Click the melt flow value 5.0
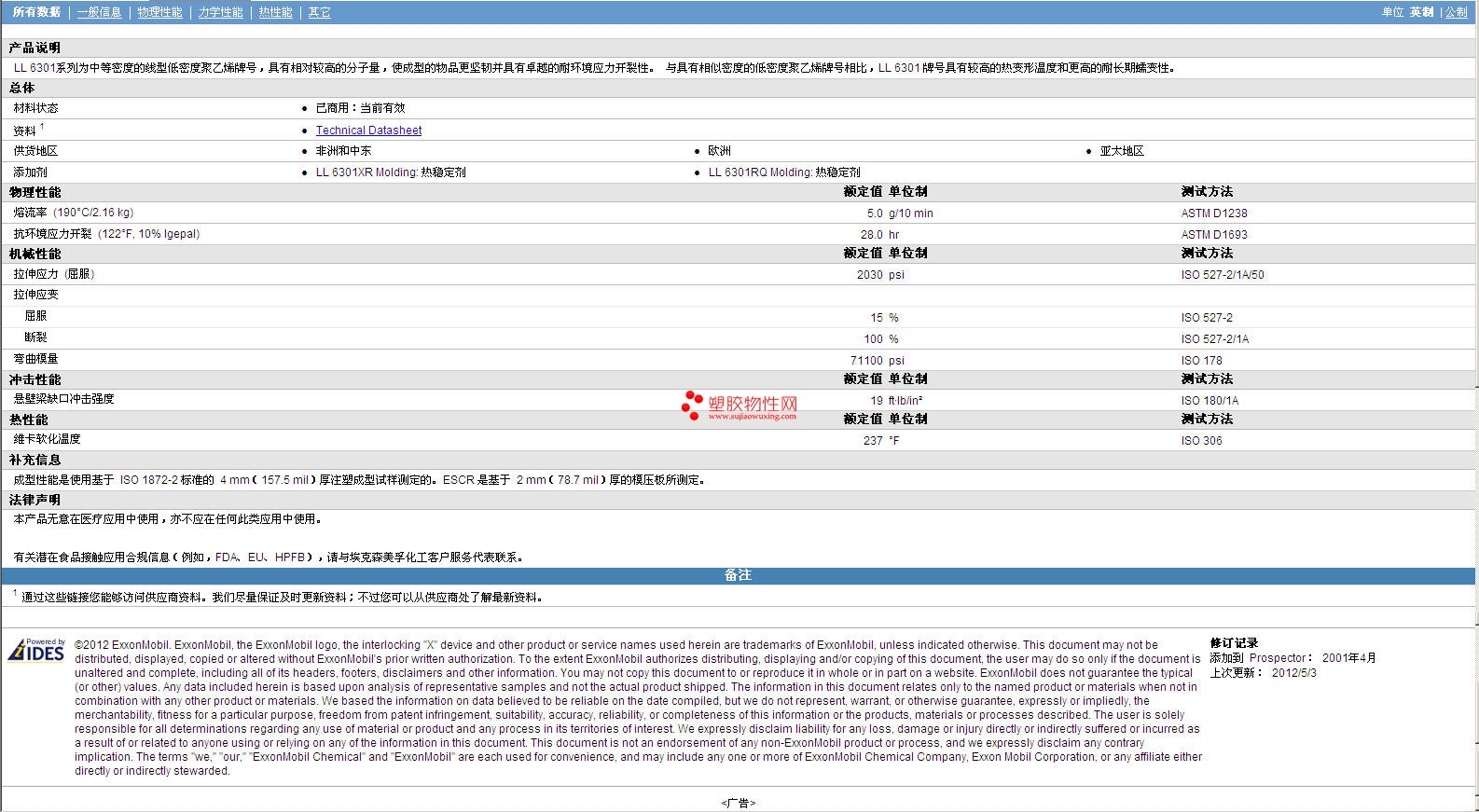1479x812 pixels. [x=874, y=213]
